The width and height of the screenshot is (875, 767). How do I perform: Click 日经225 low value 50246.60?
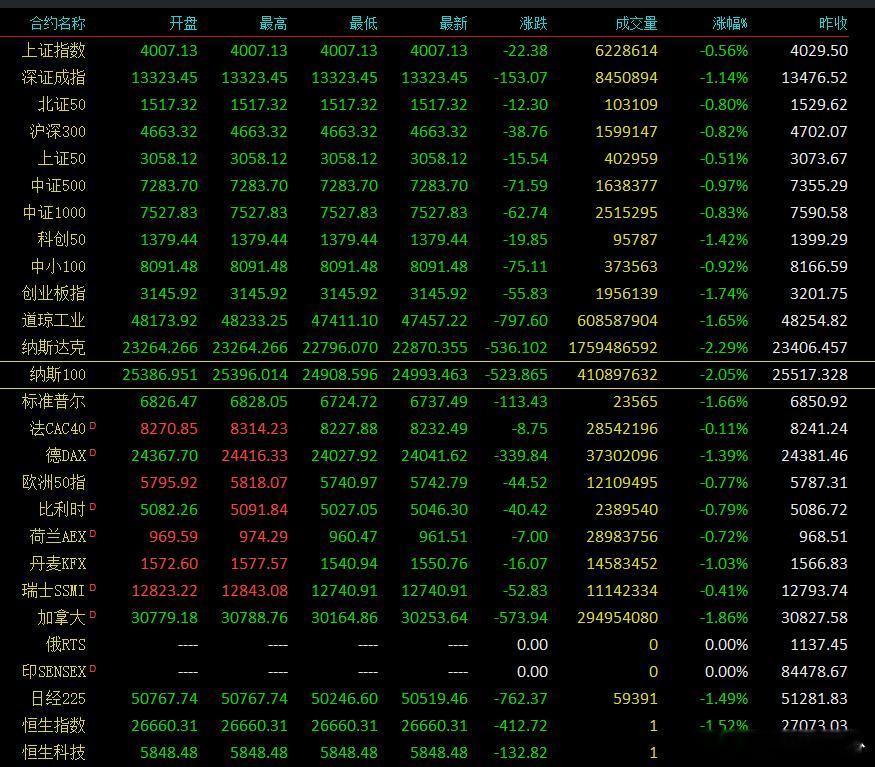[x=344, y=698]
